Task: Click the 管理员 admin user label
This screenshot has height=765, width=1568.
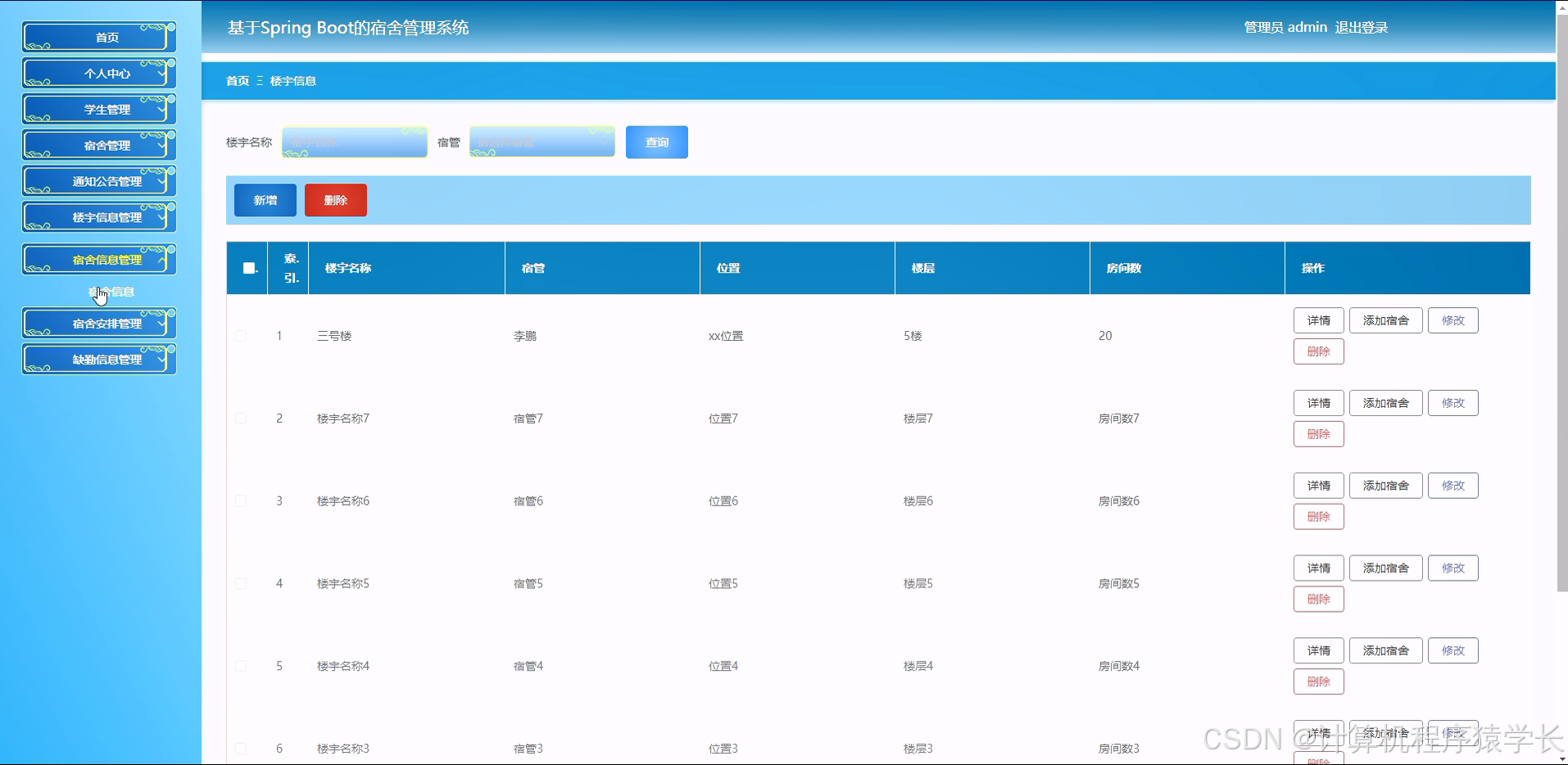Action: coord(1285,28)
